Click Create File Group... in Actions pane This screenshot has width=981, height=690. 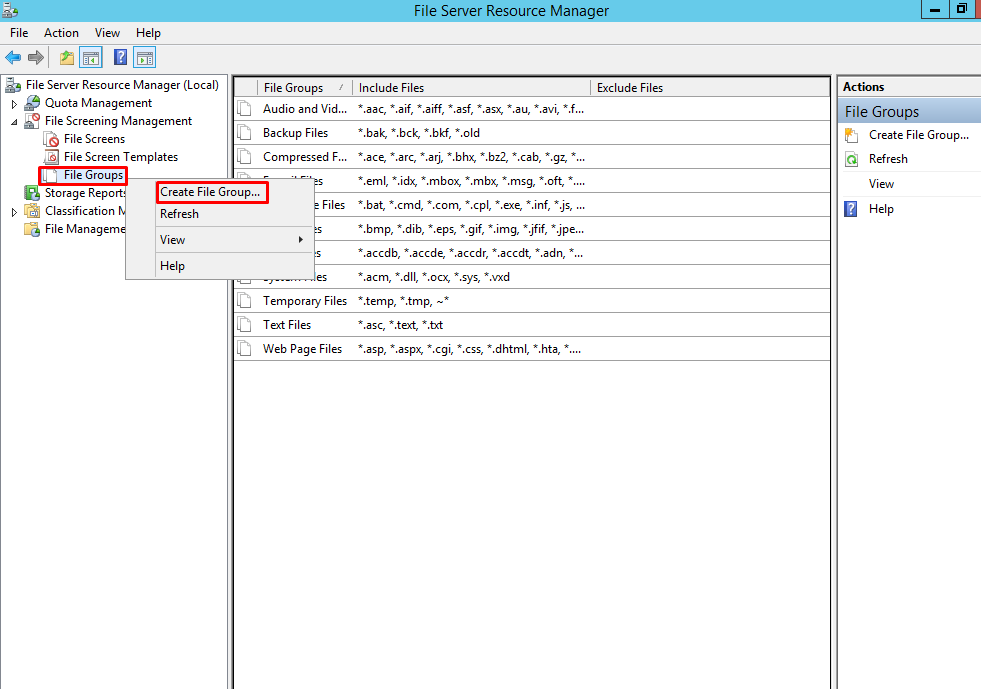(x=918, y=135)
